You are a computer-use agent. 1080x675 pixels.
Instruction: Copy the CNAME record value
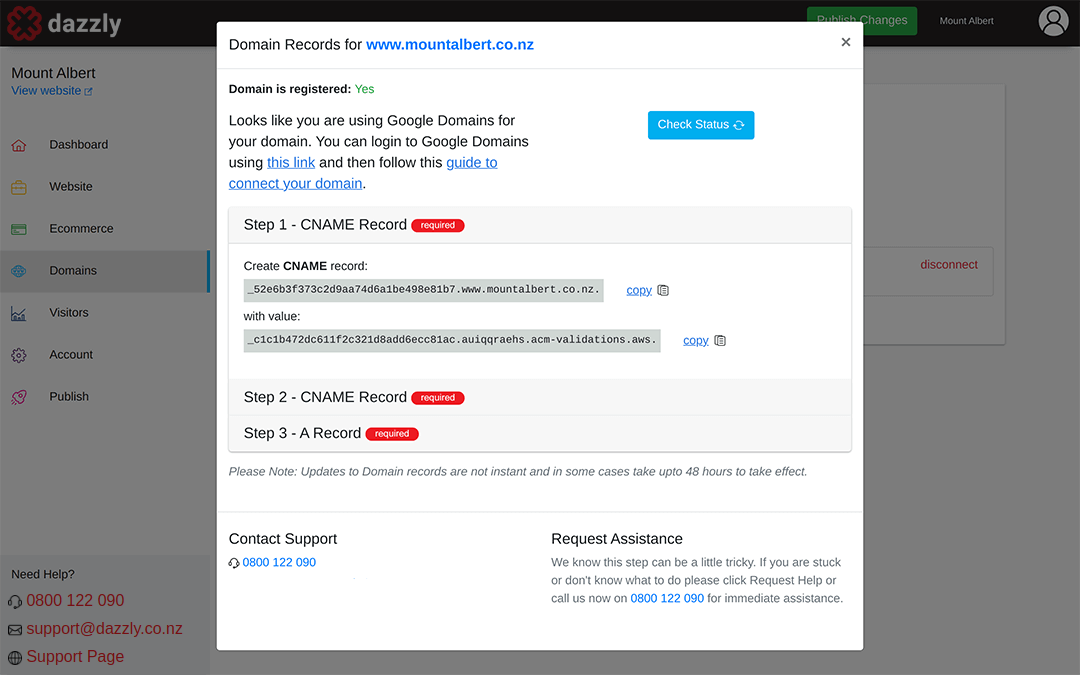pyautogui.click(x=696, y=341)
